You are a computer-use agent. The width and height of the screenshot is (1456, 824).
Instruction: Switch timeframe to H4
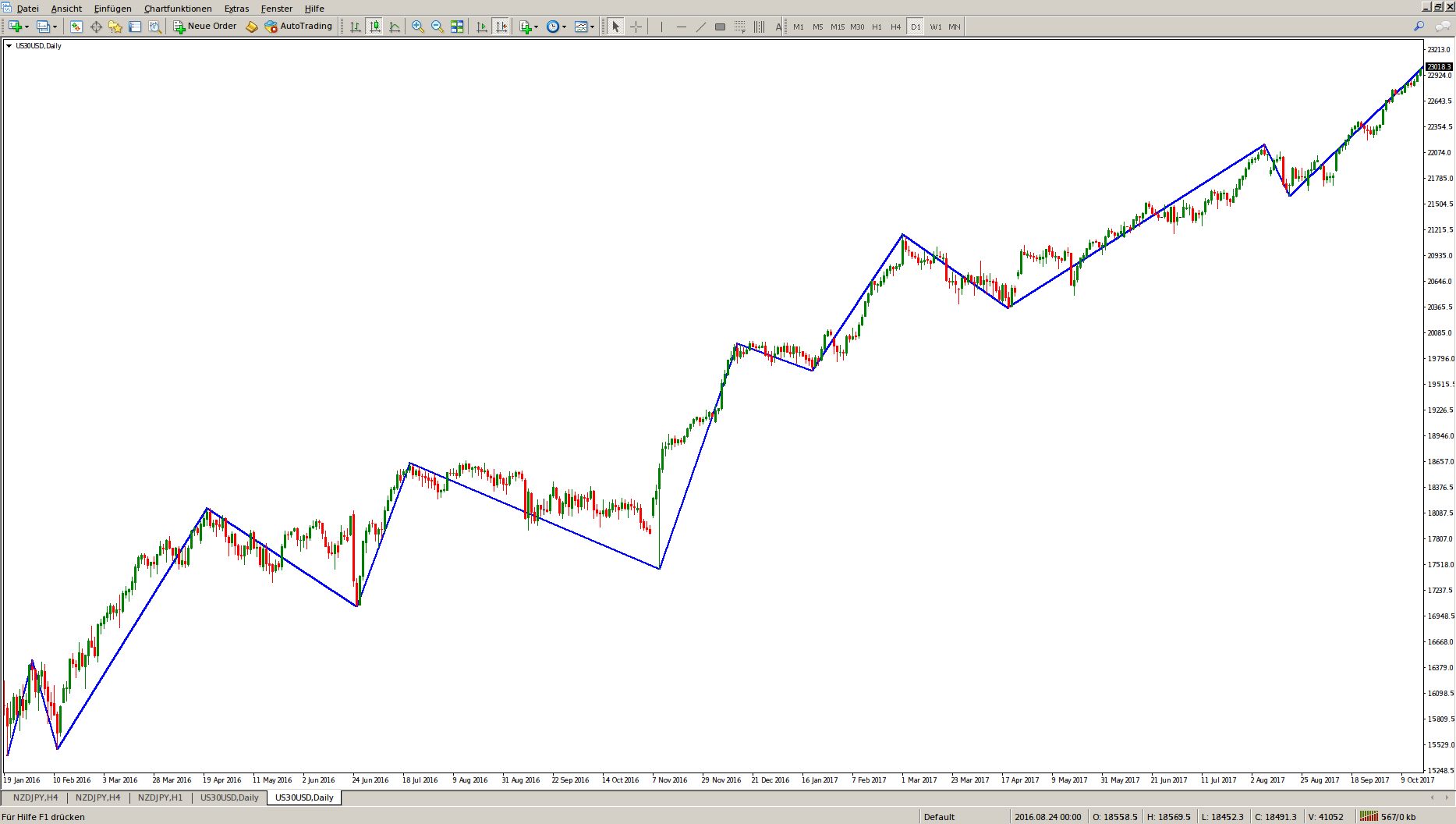pyautogui.click(x=895, y=27)
